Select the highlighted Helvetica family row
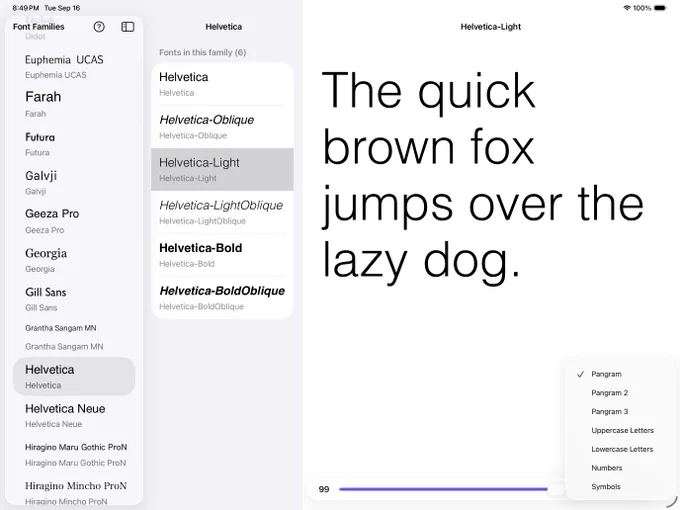Viewport: 680px width, 510px height. [74, 376]
